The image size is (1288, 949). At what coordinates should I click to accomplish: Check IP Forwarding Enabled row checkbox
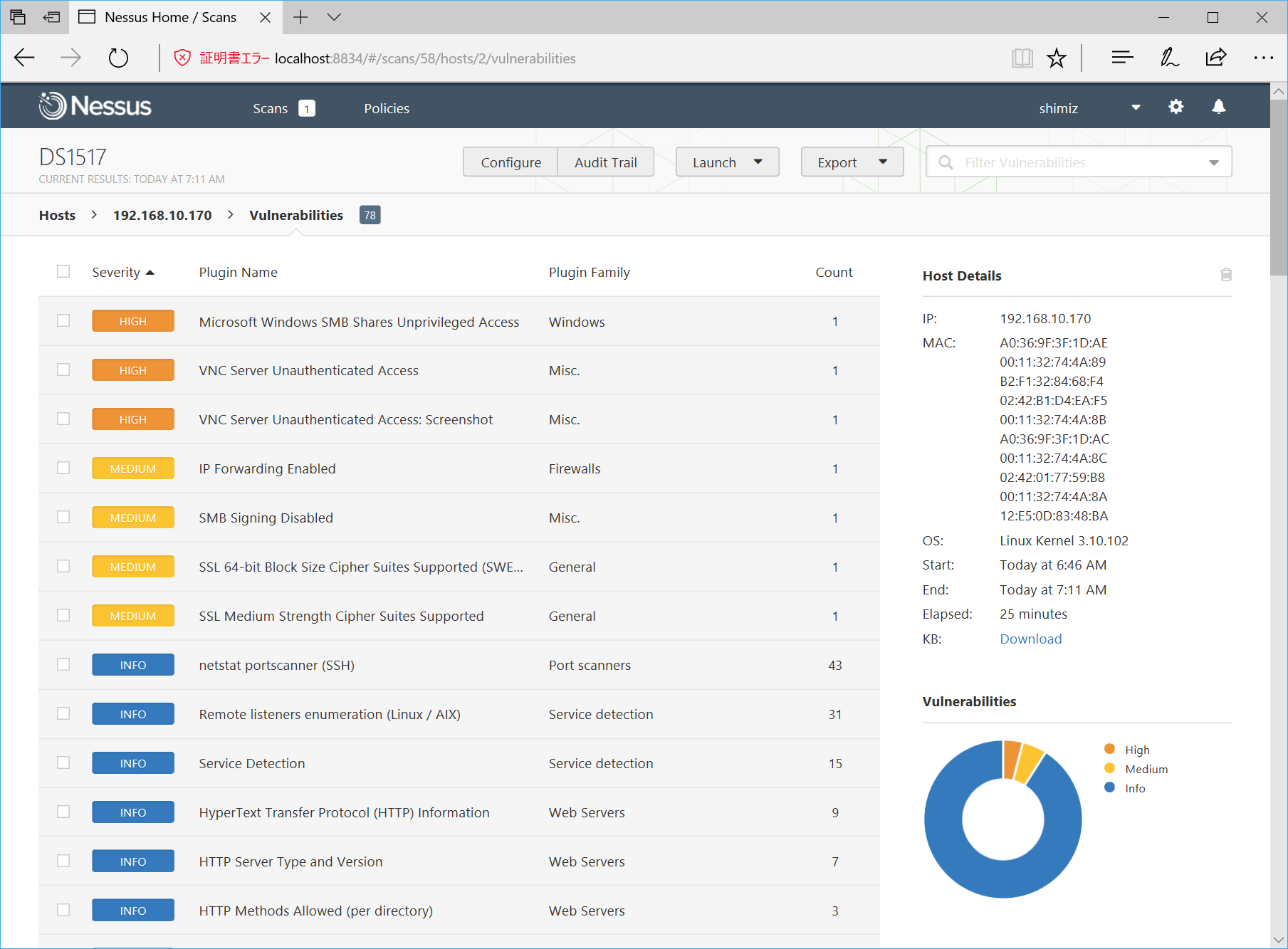tap(63, 468)
